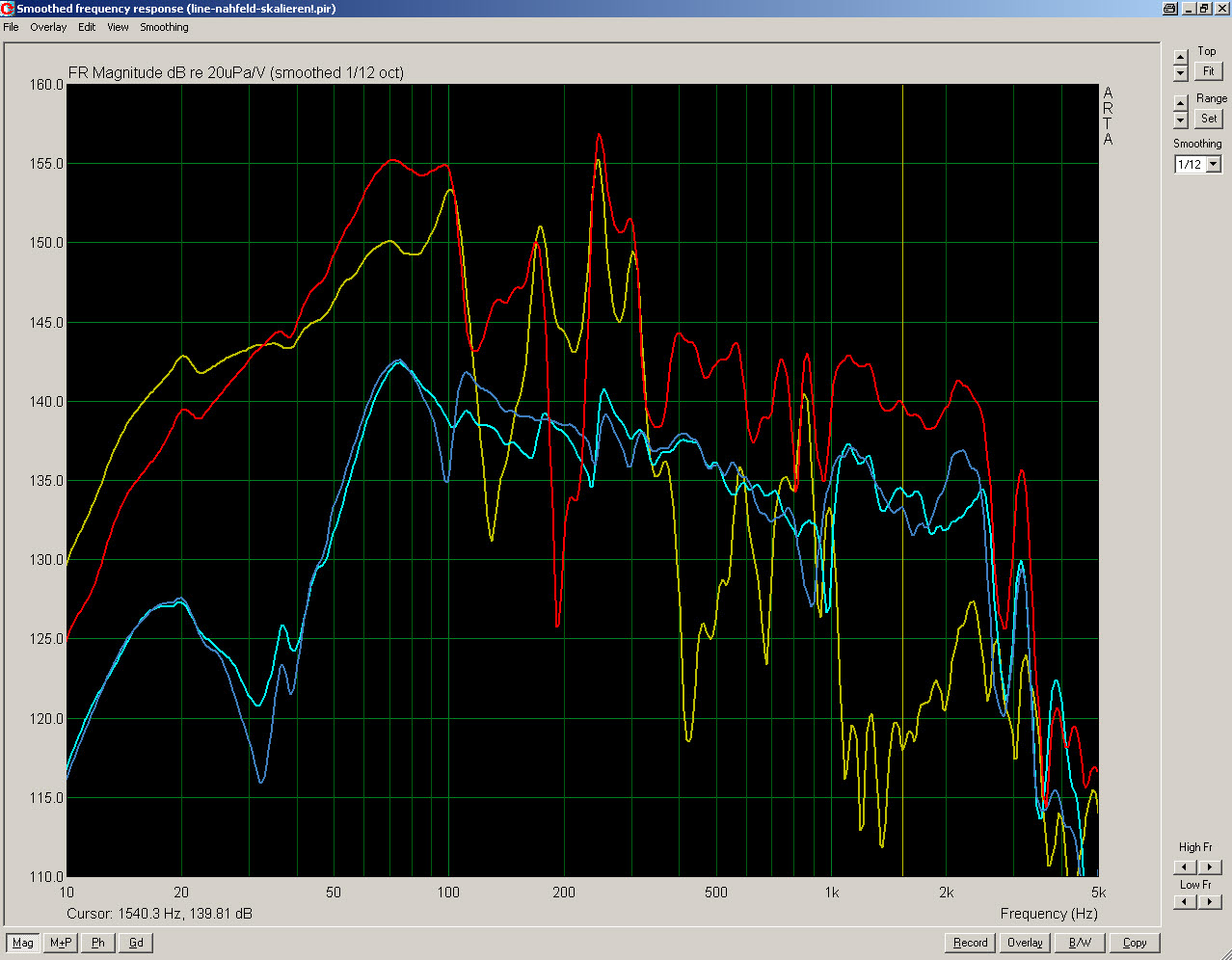Click the Top down arrow
Viewport: 1232px width, 960px height.
point(1181,73)
